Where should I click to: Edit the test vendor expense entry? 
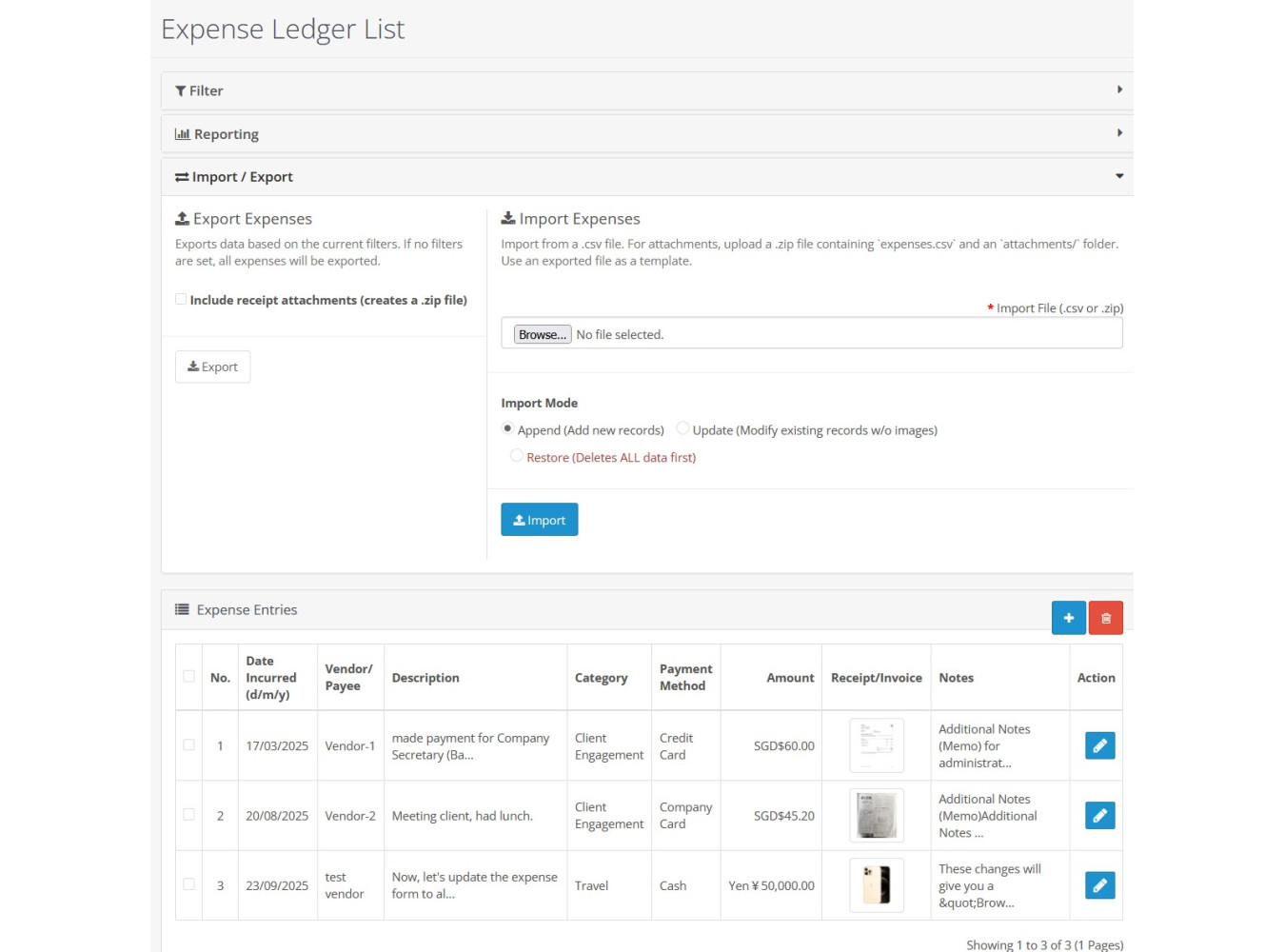[x=1099, y=885]
